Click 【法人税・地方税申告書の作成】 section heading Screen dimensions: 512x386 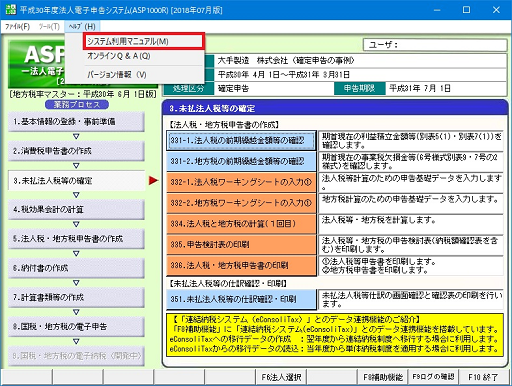pos(224,125)
